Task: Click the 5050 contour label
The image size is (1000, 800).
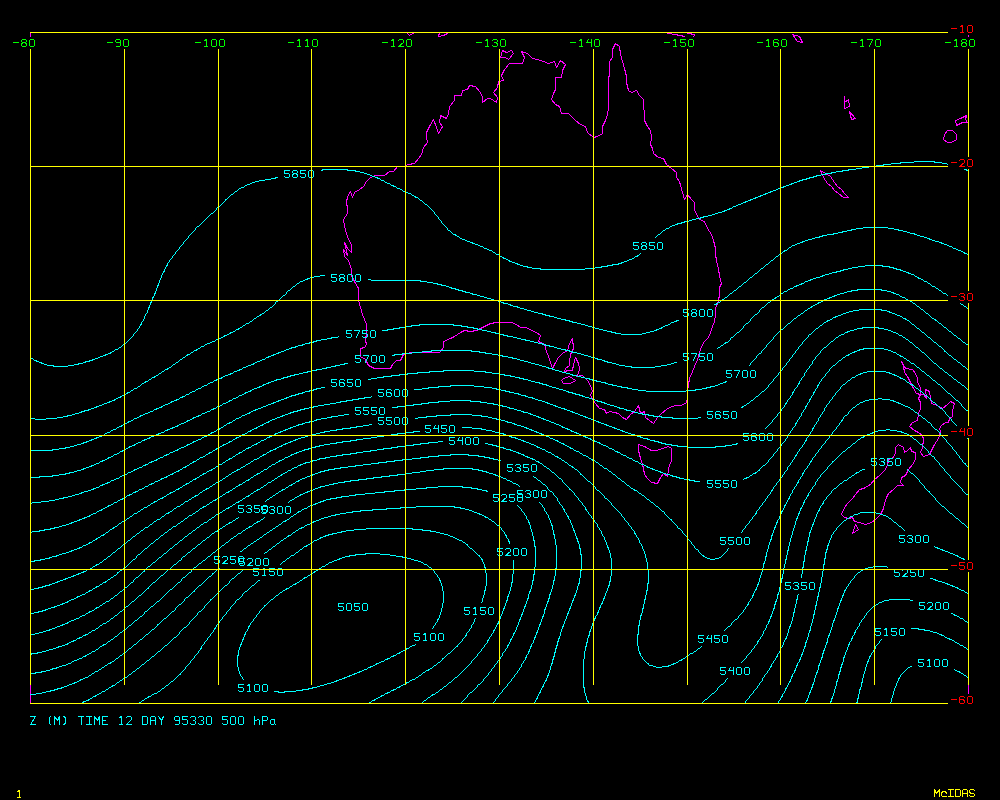Action: (x=352, y=607)
